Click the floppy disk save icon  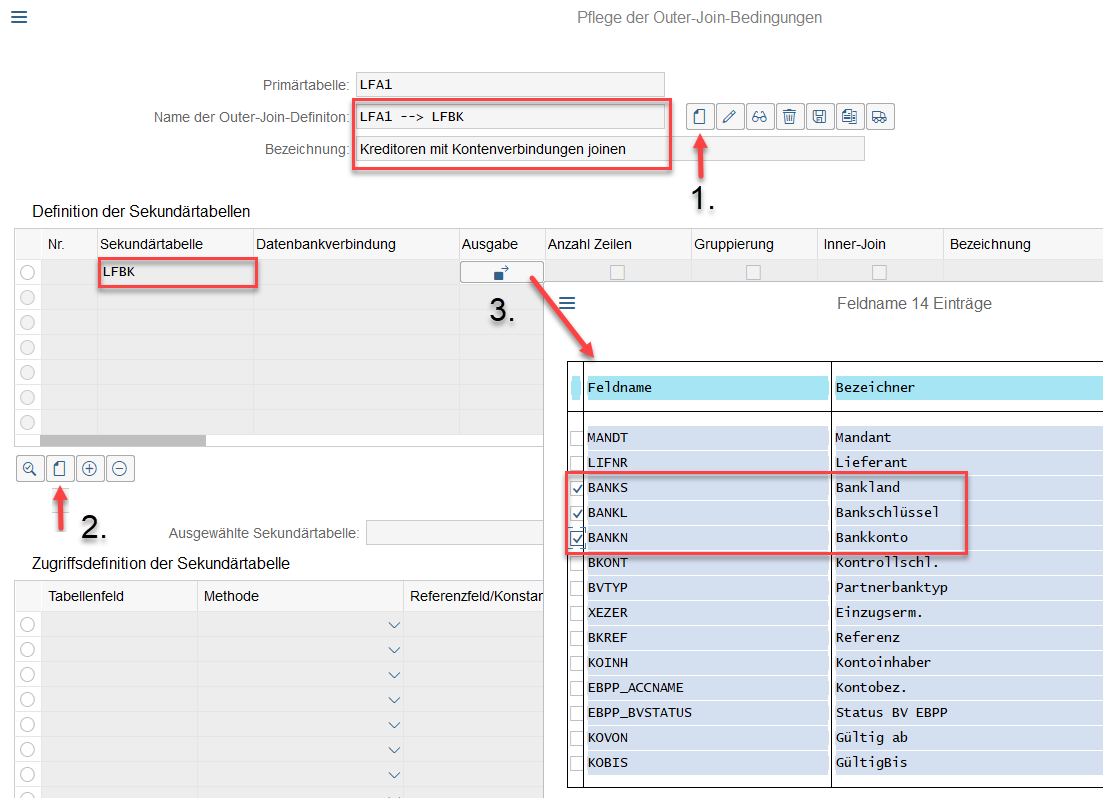point(820,117)
